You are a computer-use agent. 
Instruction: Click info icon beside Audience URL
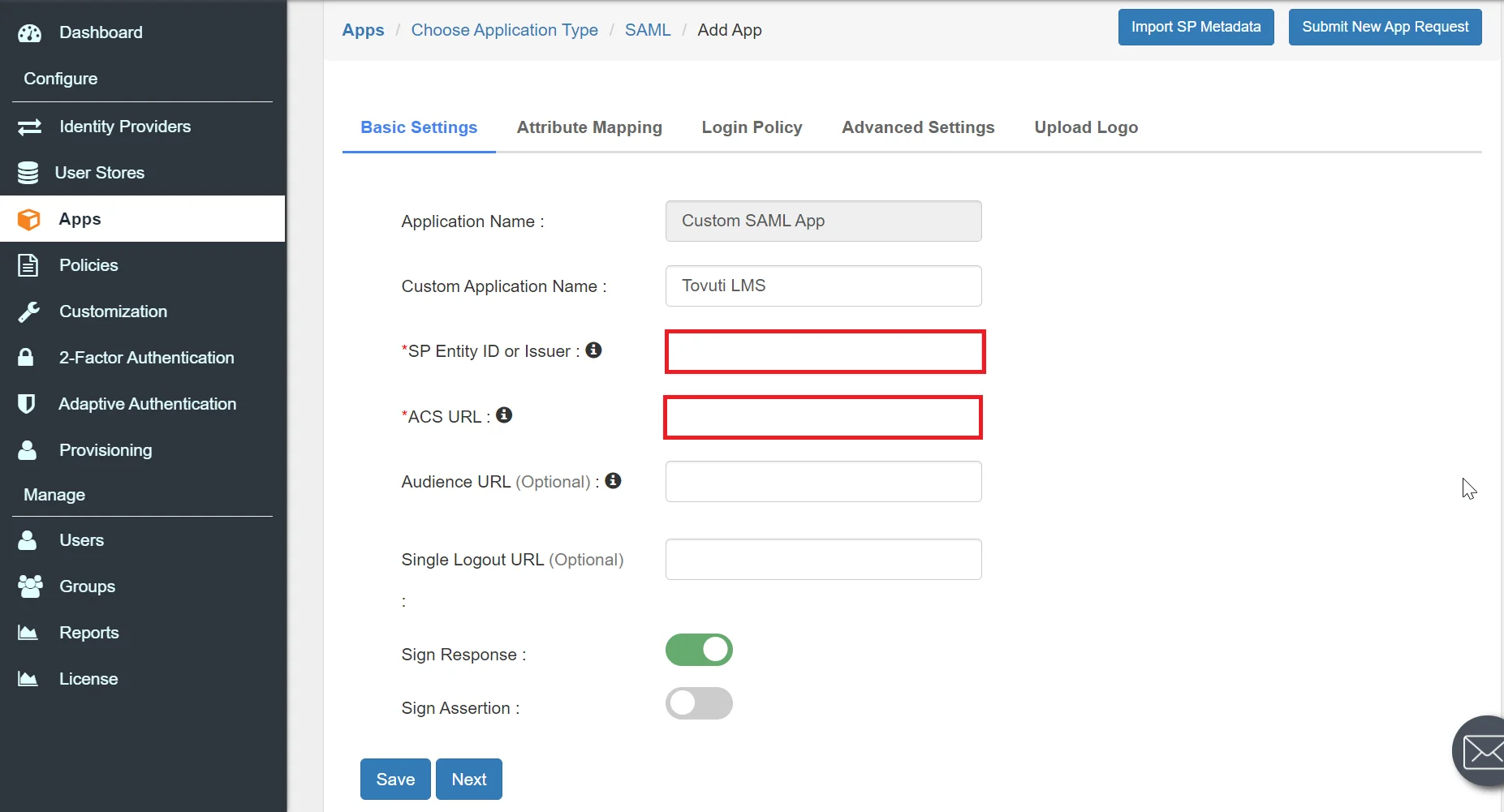614,481
